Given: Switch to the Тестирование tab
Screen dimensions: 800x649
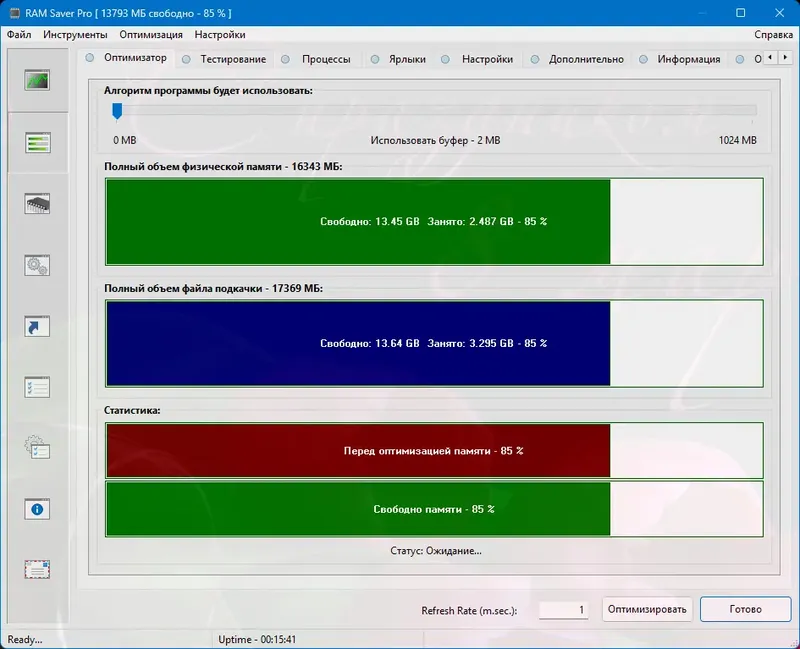Looking at the screenshot, I should coord(224,59).
